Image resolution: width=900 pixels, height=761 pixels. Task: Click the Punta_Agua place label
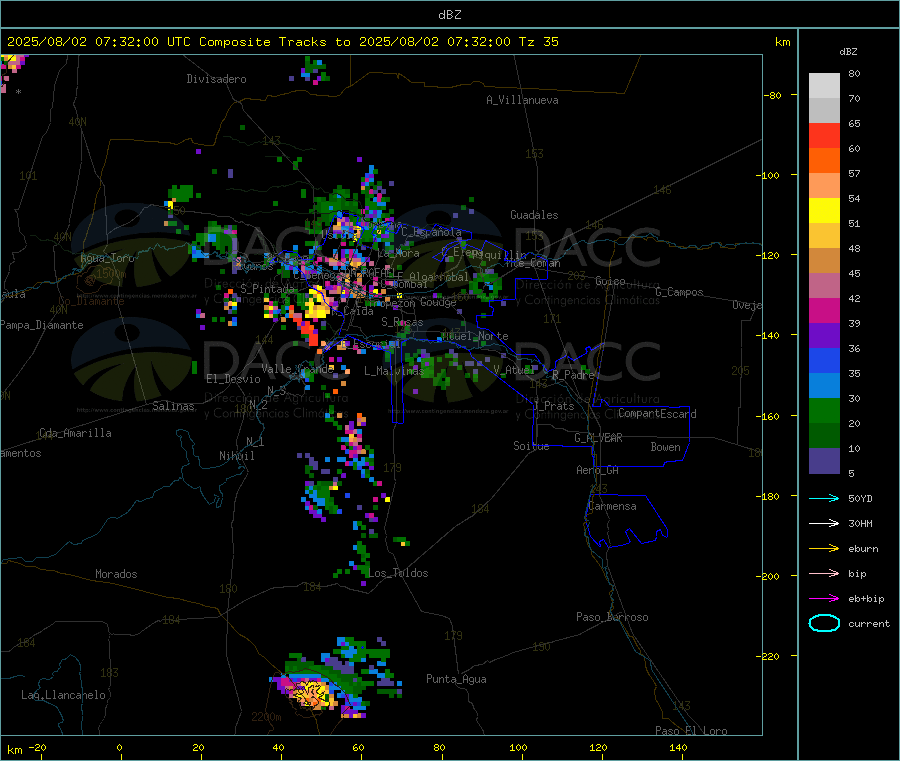point(456,680)
